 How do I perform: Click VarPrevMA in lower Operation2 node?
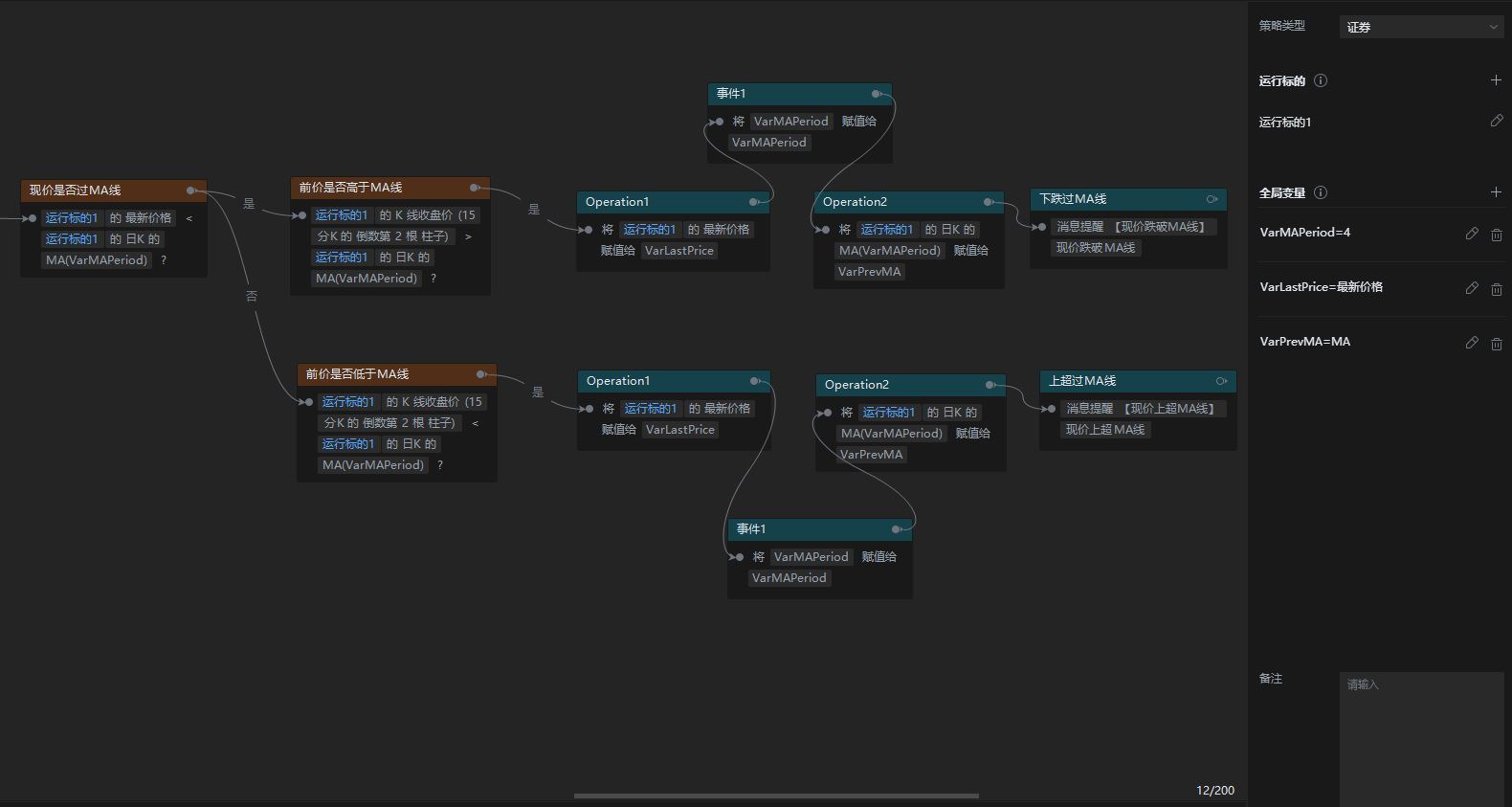pyautogui.click(x=871, y=455)
